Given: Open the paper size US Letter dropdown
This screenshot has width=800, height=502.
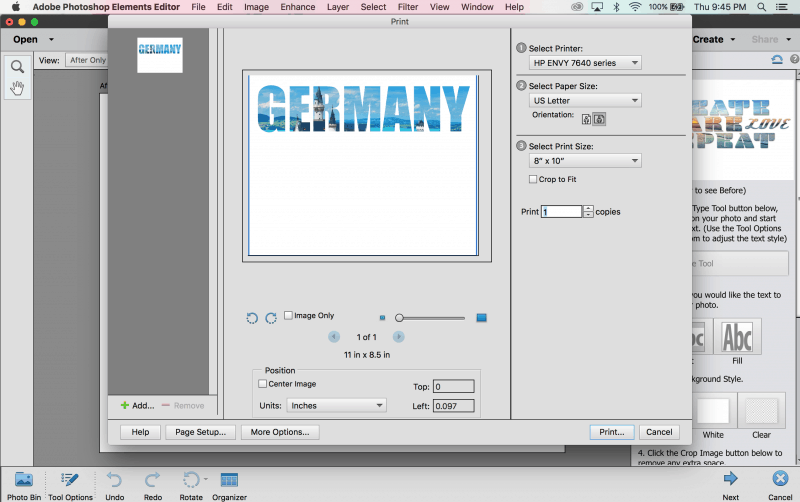Looking at the screenshot, I should pos(585,101).
